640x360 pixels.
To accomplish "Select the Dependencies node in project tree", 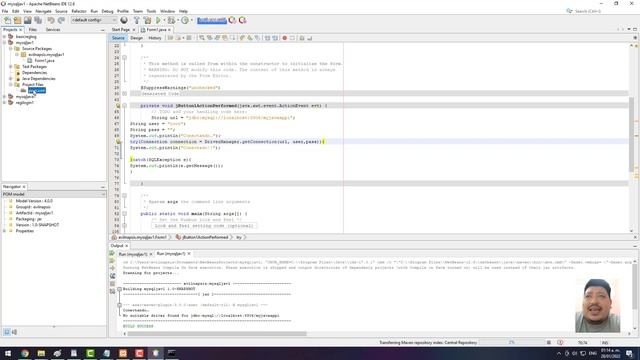I will (34, 73).
